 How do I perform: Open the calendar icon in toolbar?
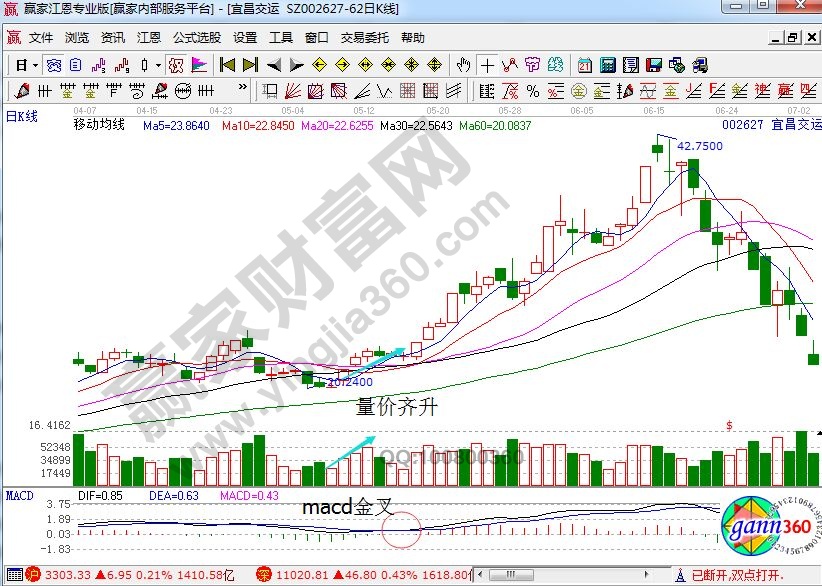(585, 66)
